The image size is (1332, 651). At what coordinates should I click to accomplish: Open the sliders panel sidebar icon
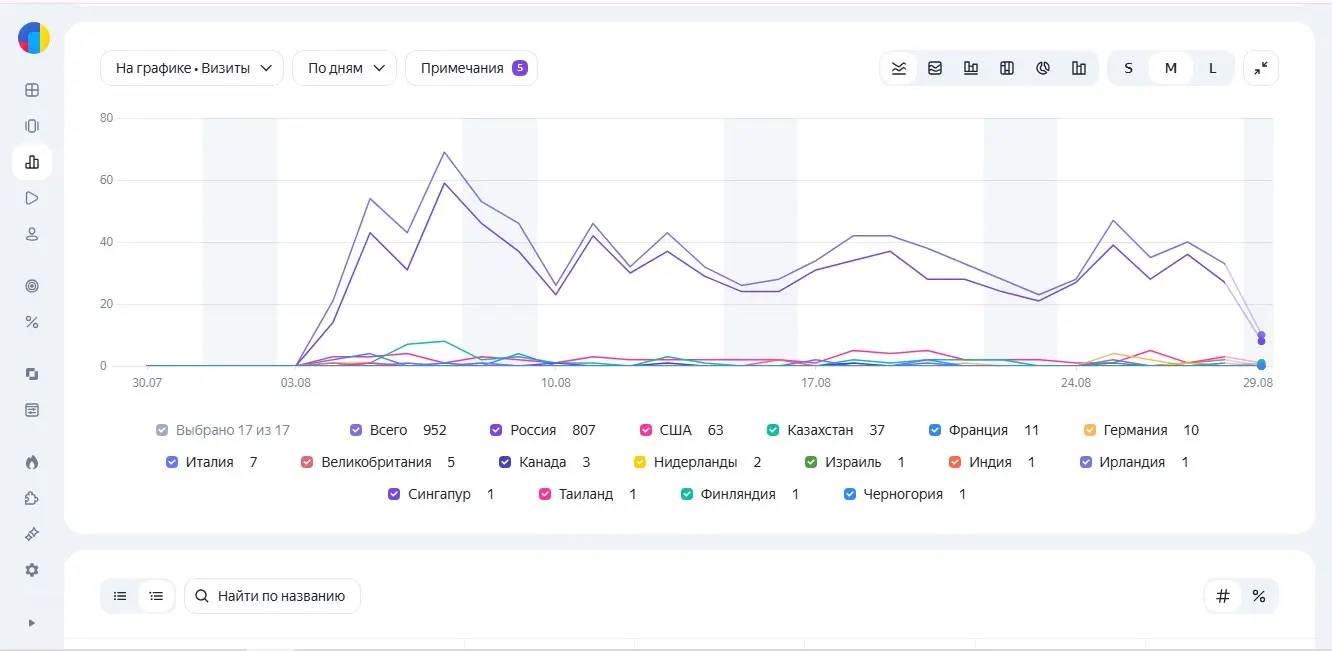[32, 410]
